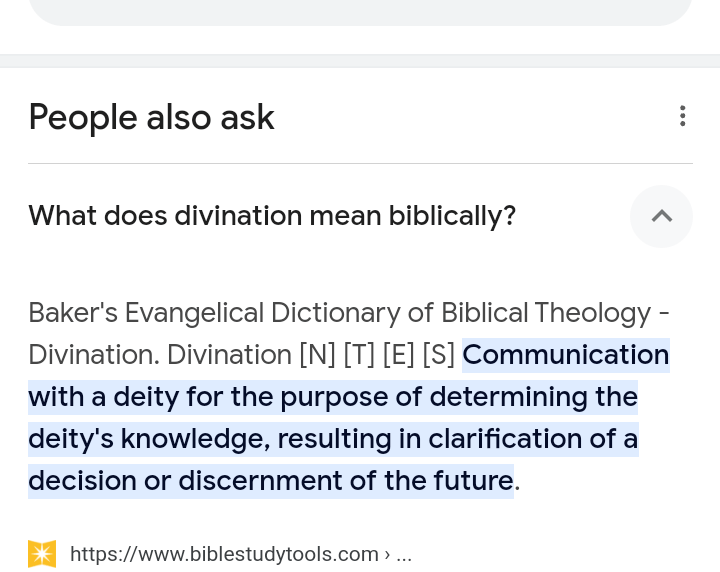Tap the gray rounded card at the top
The image size is (720, 572).
[360, 10]
